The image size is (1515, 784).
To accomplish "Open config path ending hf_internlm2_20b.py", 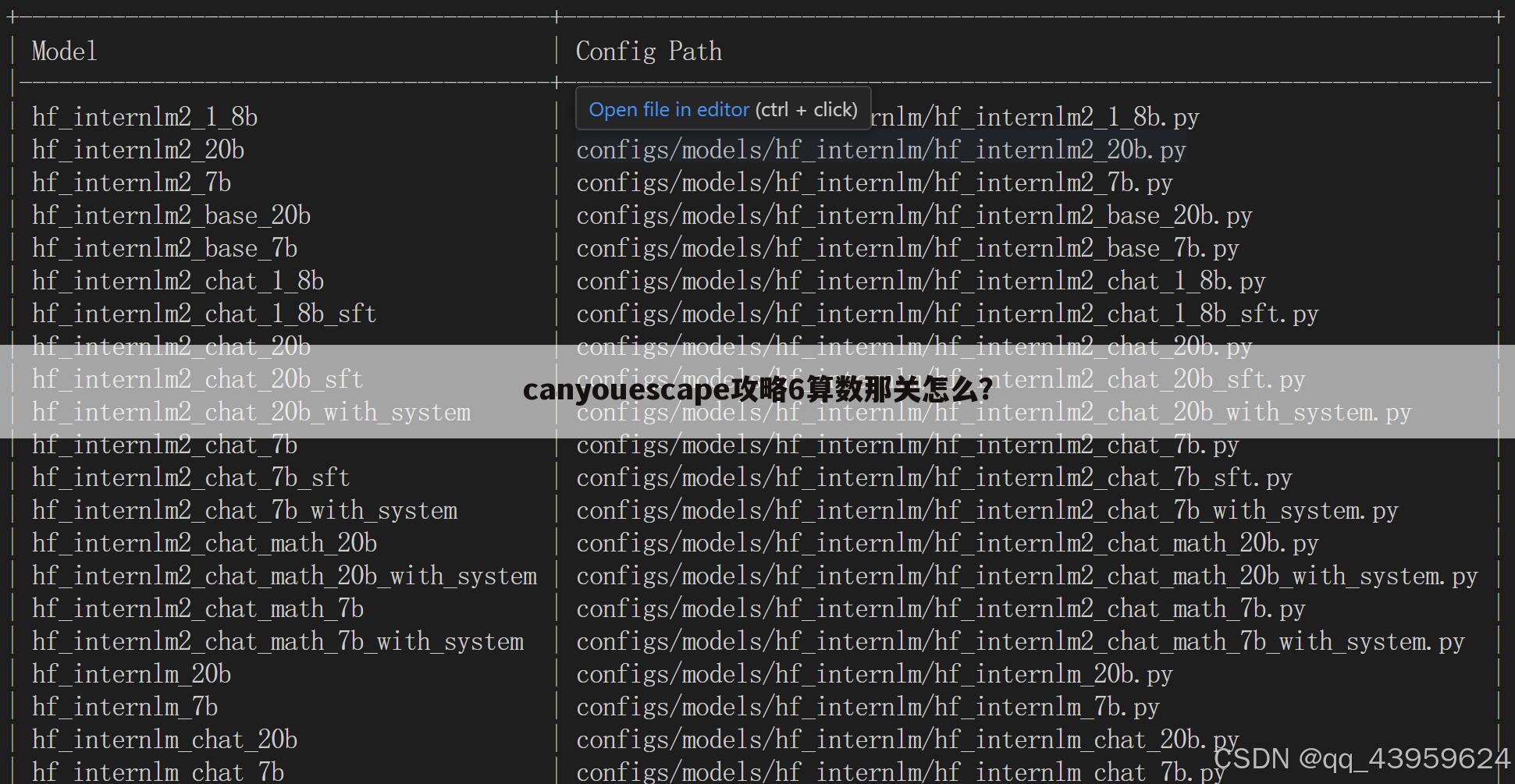I will [881, 150].
